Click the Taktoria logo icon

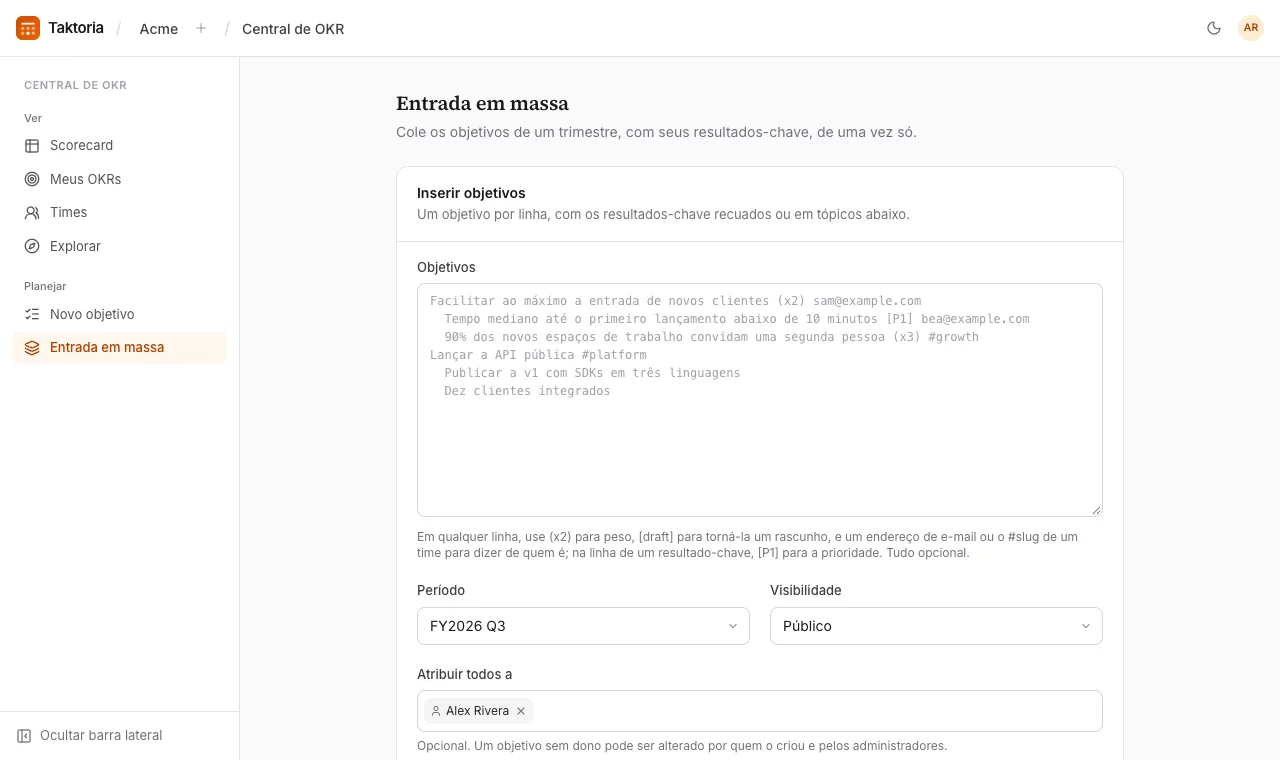28,28
